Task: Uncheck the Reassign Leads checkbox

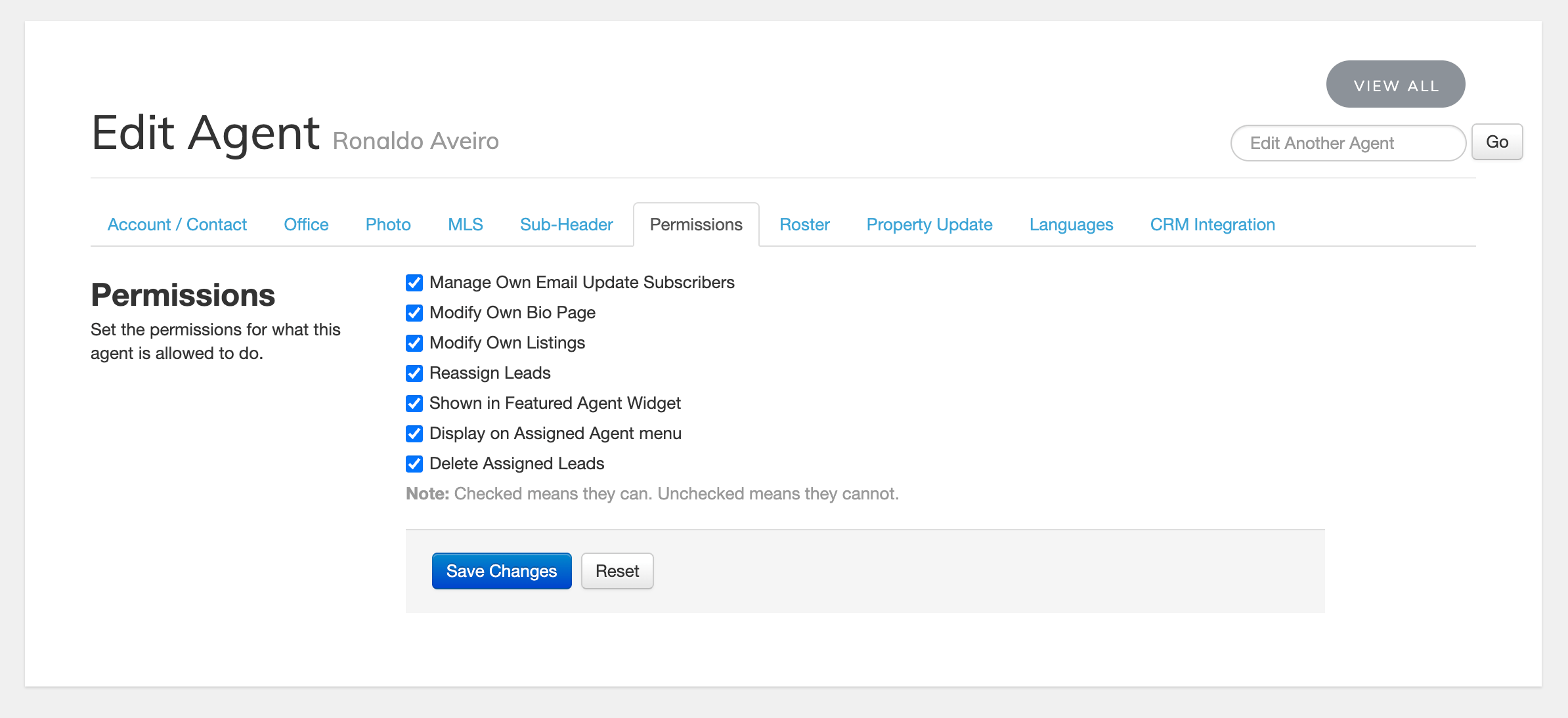Action: click(414, 373)
